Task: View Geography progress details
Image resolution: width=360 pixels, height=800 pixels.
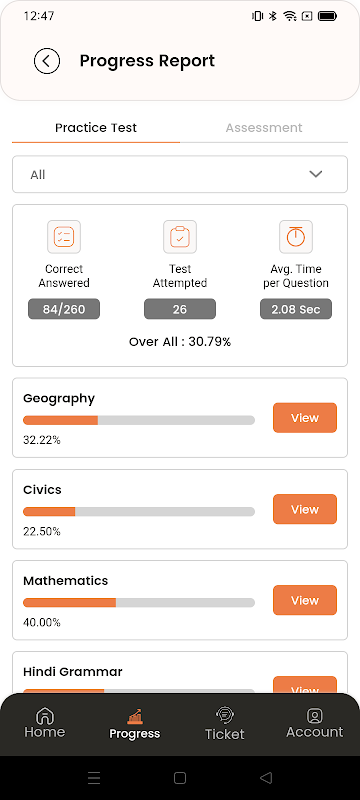Action: coord(305,418)
